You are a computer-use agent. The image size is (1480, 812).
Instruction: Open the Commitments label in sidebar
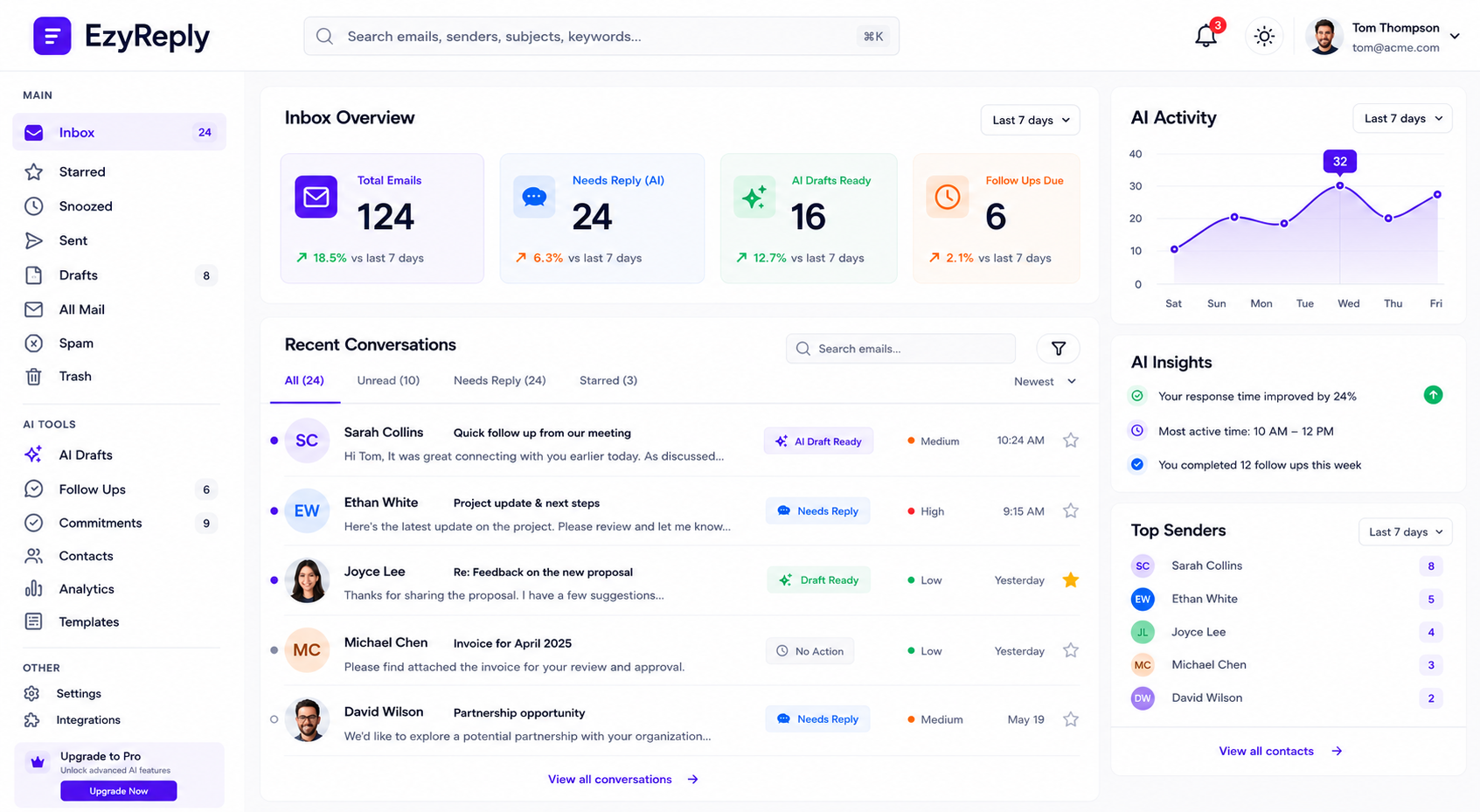tap(101, 523)
